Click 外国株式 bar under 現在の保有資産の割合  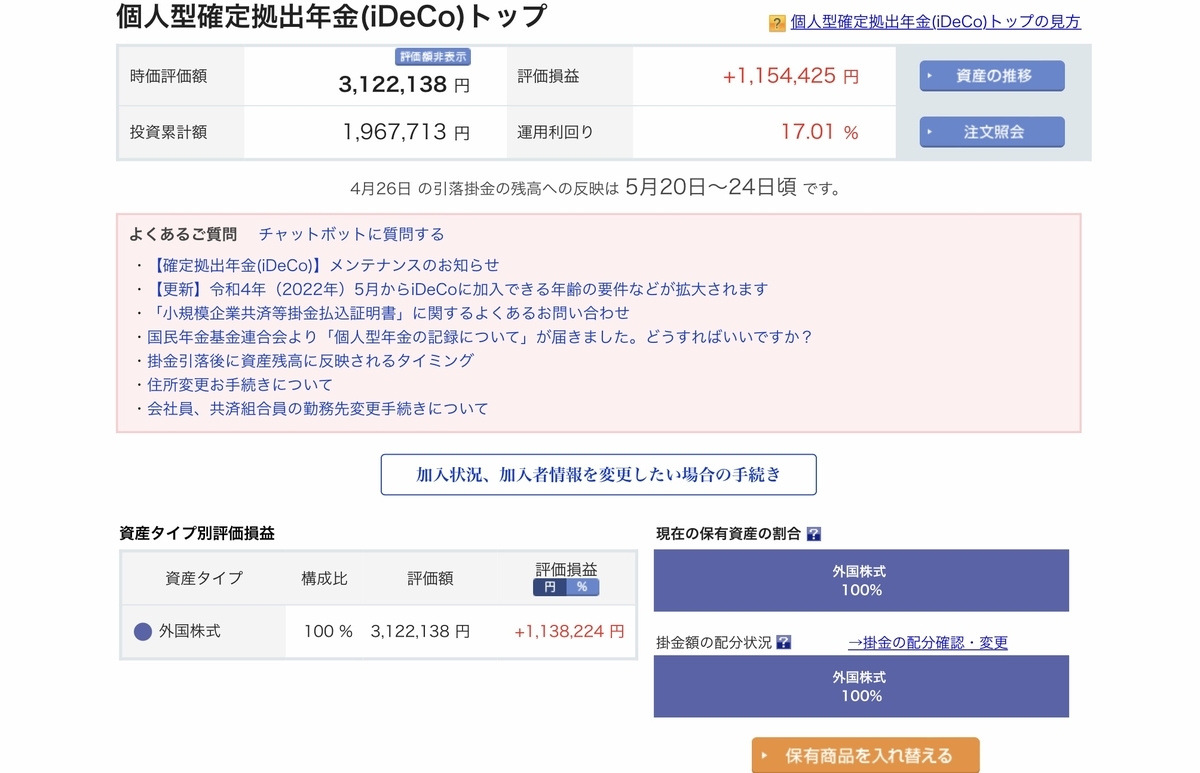(x=861, y=581)
